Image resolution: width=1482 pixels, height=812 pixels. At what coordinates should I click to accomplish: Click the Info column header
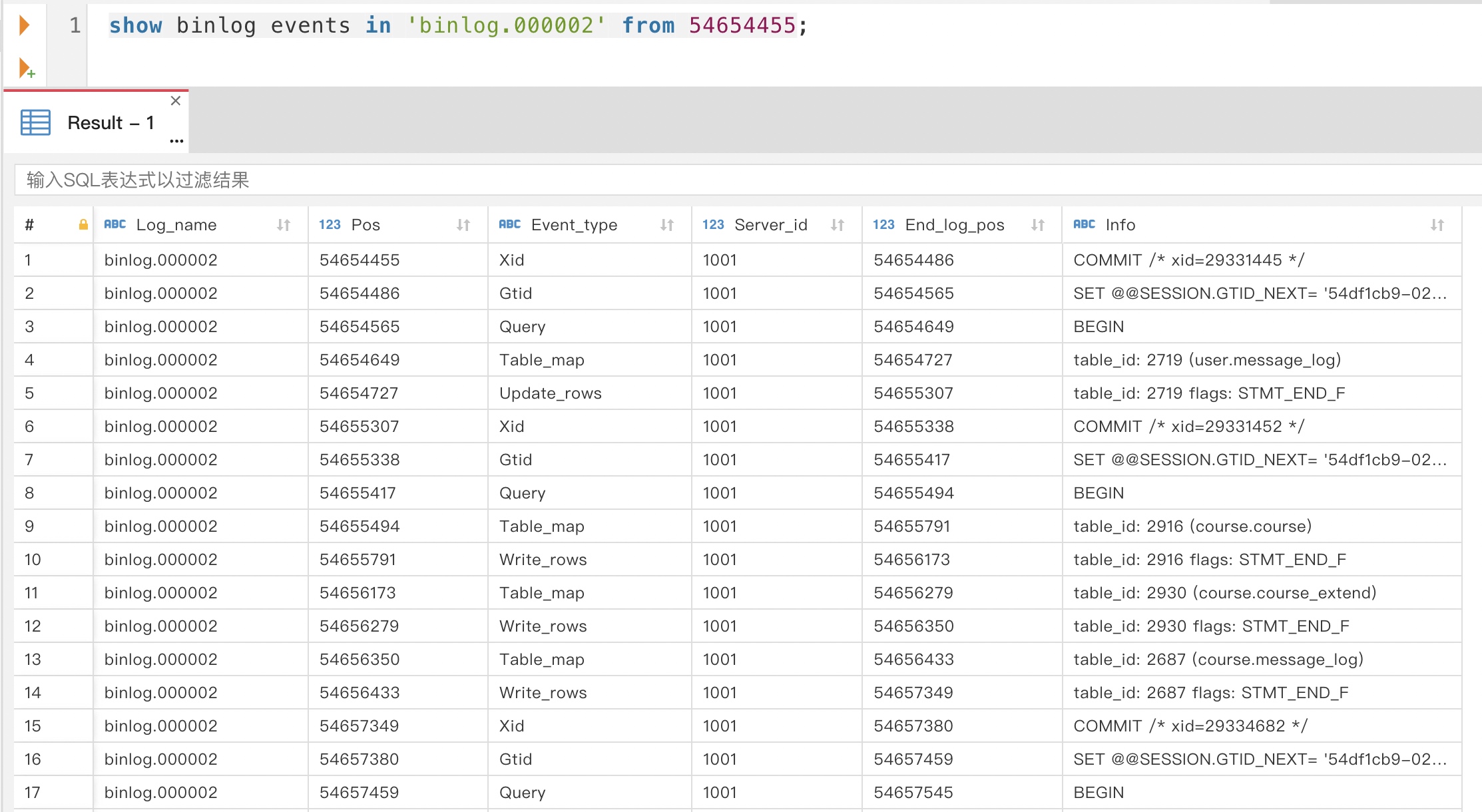pos(1120,225)
